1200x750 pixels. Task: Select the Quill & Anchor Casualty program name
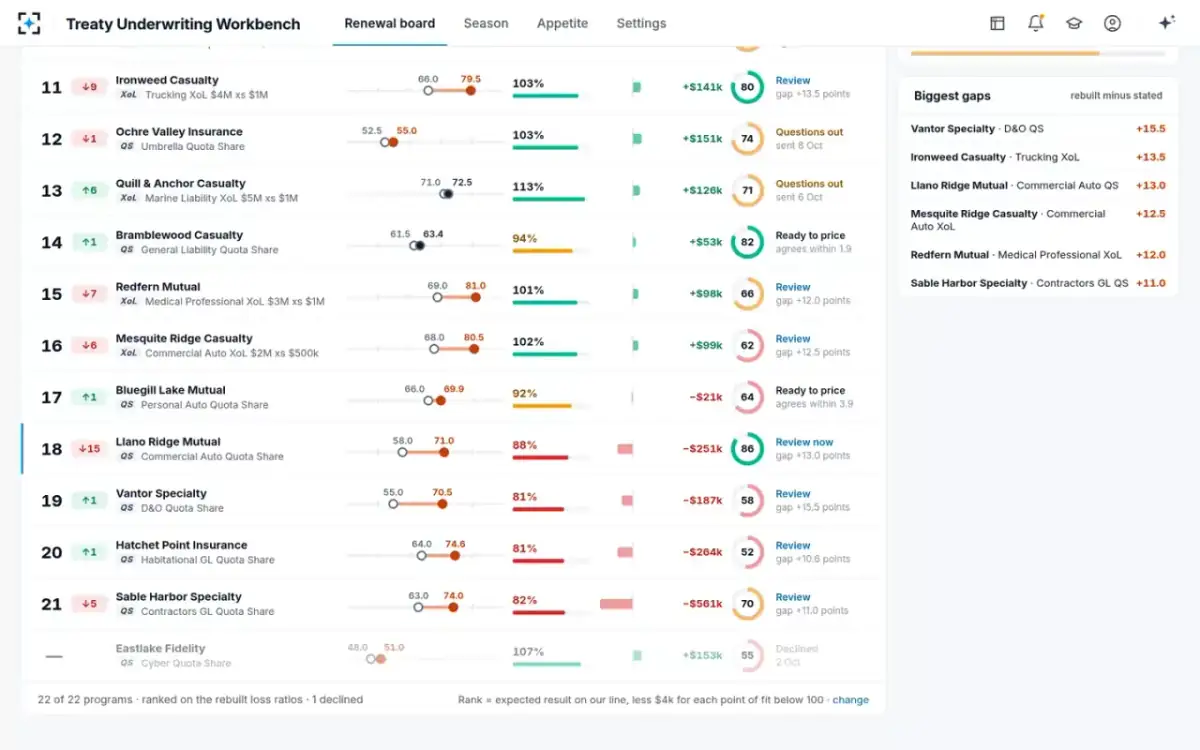(180, 183)
